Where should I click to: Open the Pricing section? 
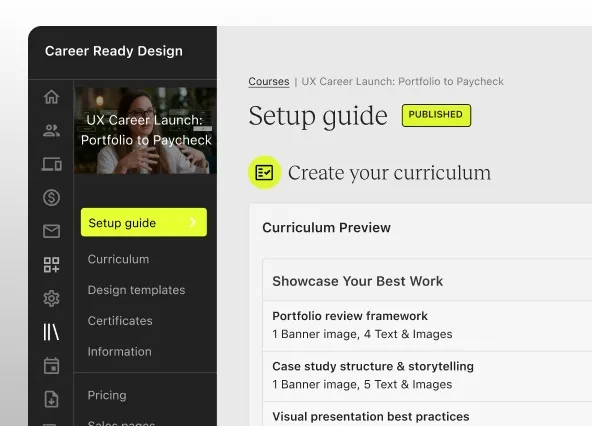point(107,395)
